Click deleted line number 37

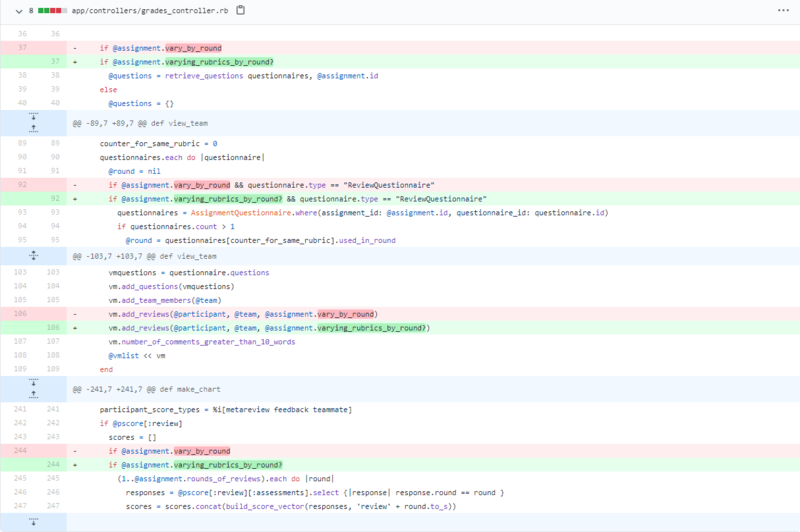pyautogui.click(x=22, y=48)
